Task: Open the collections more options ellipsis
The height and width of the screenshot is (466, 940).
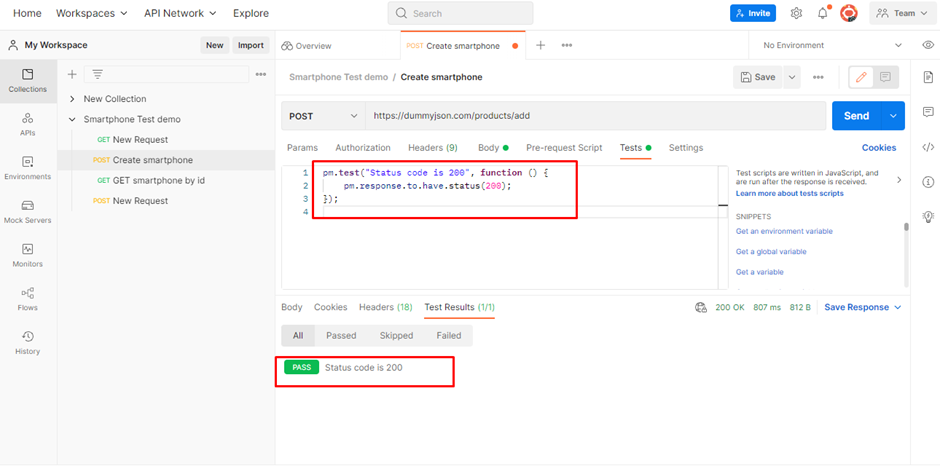Action: [x=261, y=74]
